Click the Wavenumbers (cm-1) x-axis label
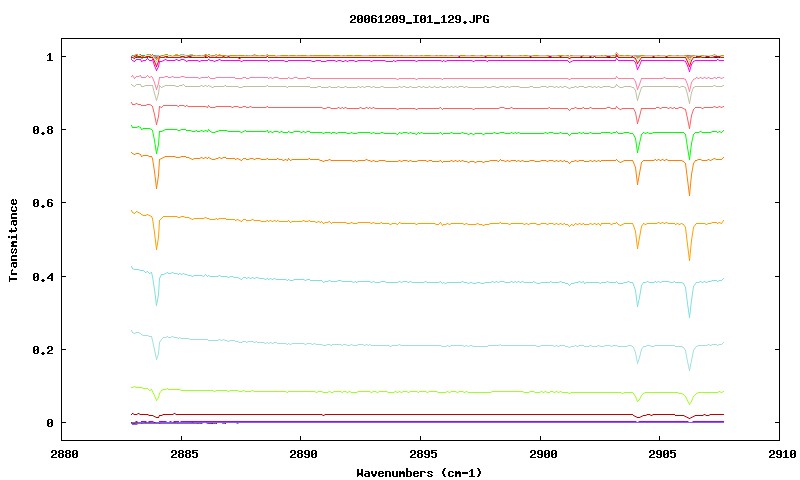This screenshot has height=480, width=800. pos(419,473)
